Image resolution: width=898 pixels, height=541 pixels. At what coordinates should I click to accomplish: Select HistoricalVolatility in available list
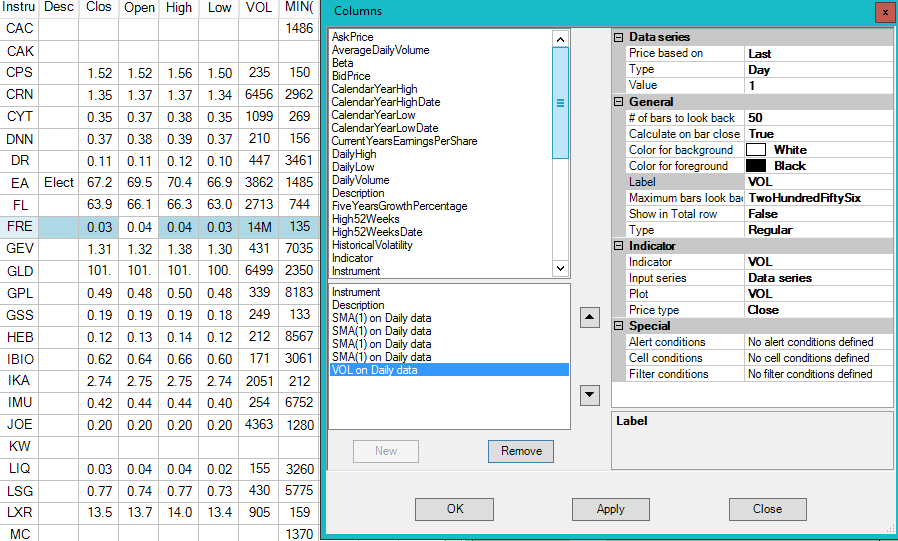pos(372,245)
